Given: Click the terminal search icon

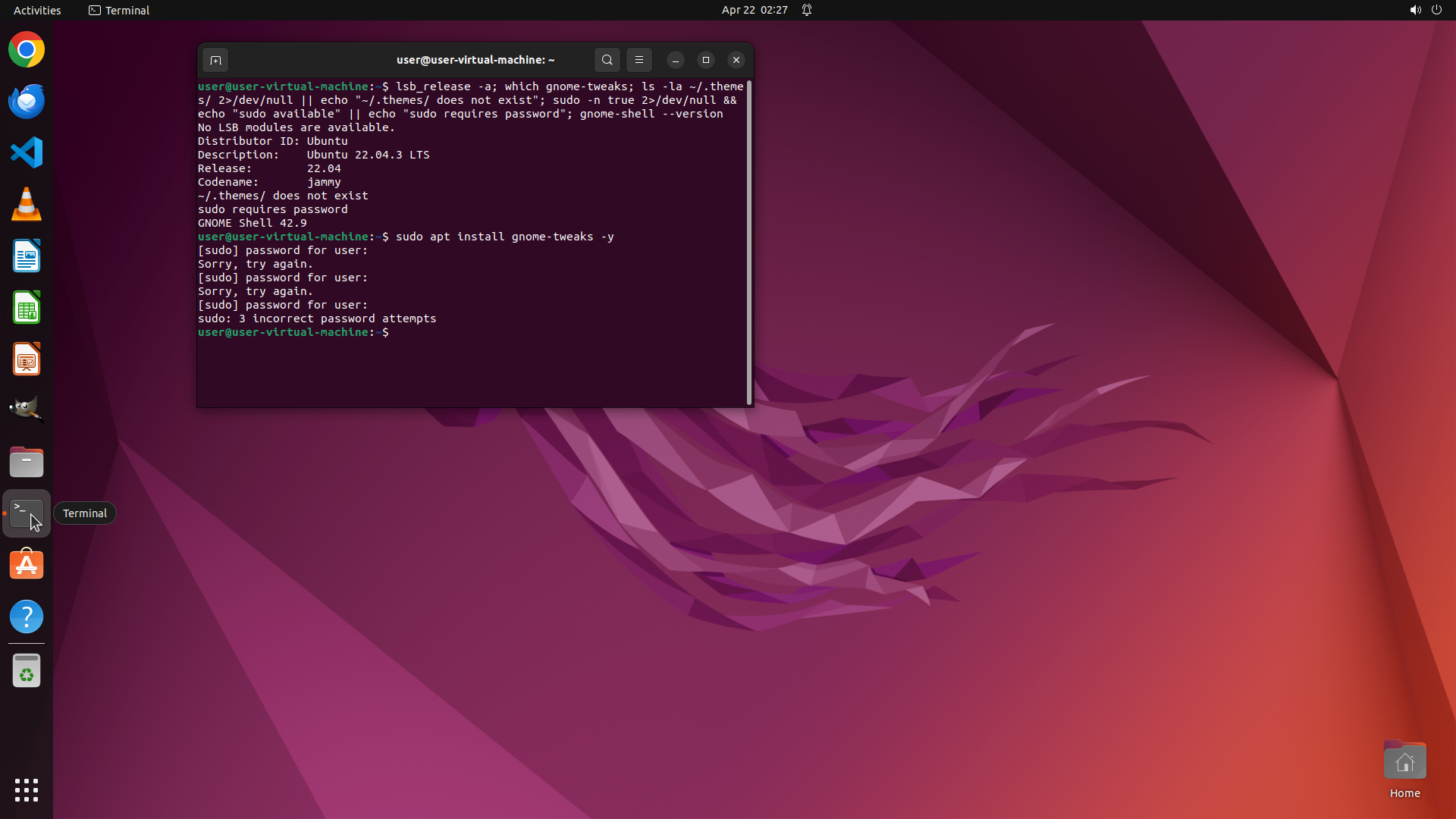Looking at the screenshot, I should [607, 60].
